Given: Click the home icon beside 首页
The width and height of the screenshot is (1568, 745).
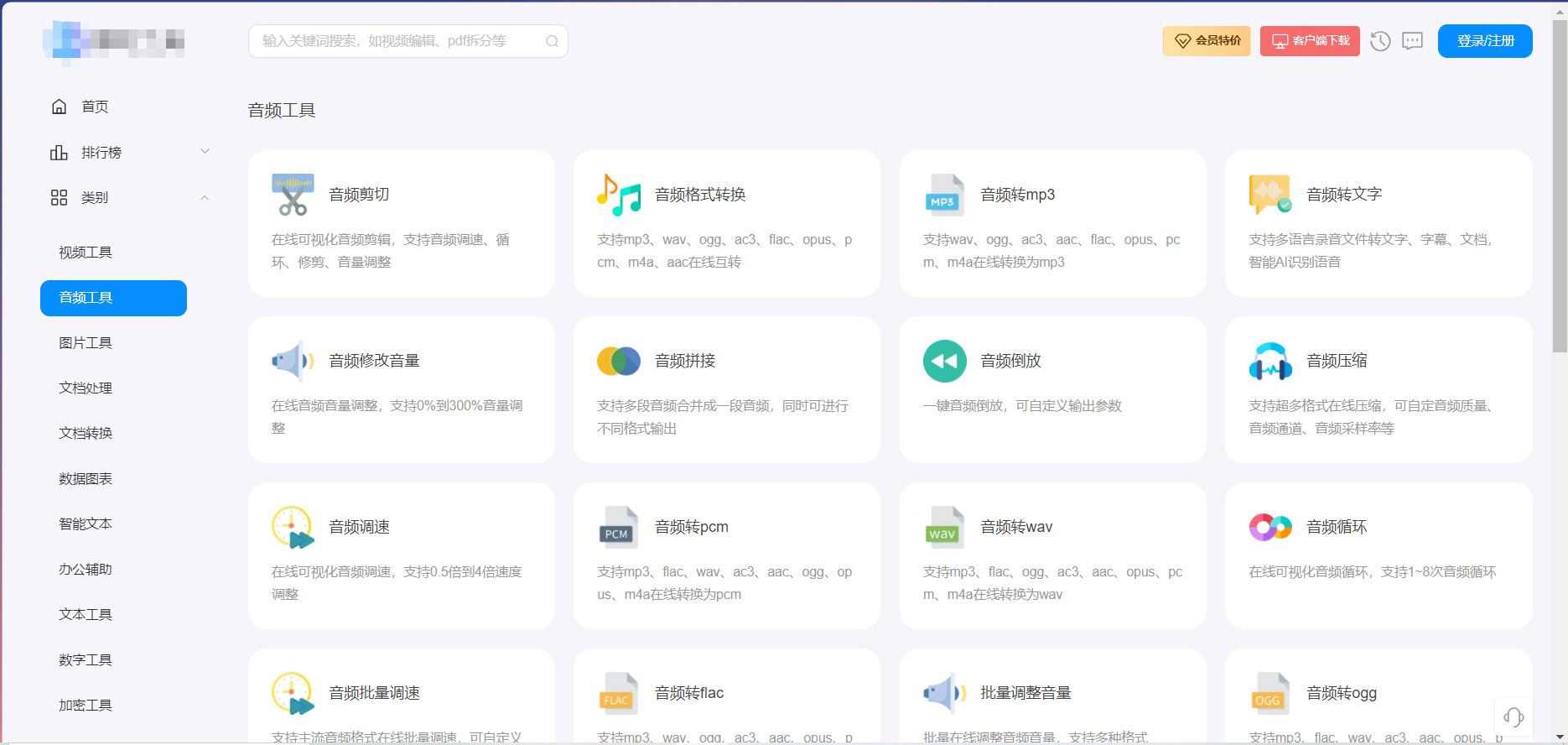Looking at the screenshot, I should point(59,107).
